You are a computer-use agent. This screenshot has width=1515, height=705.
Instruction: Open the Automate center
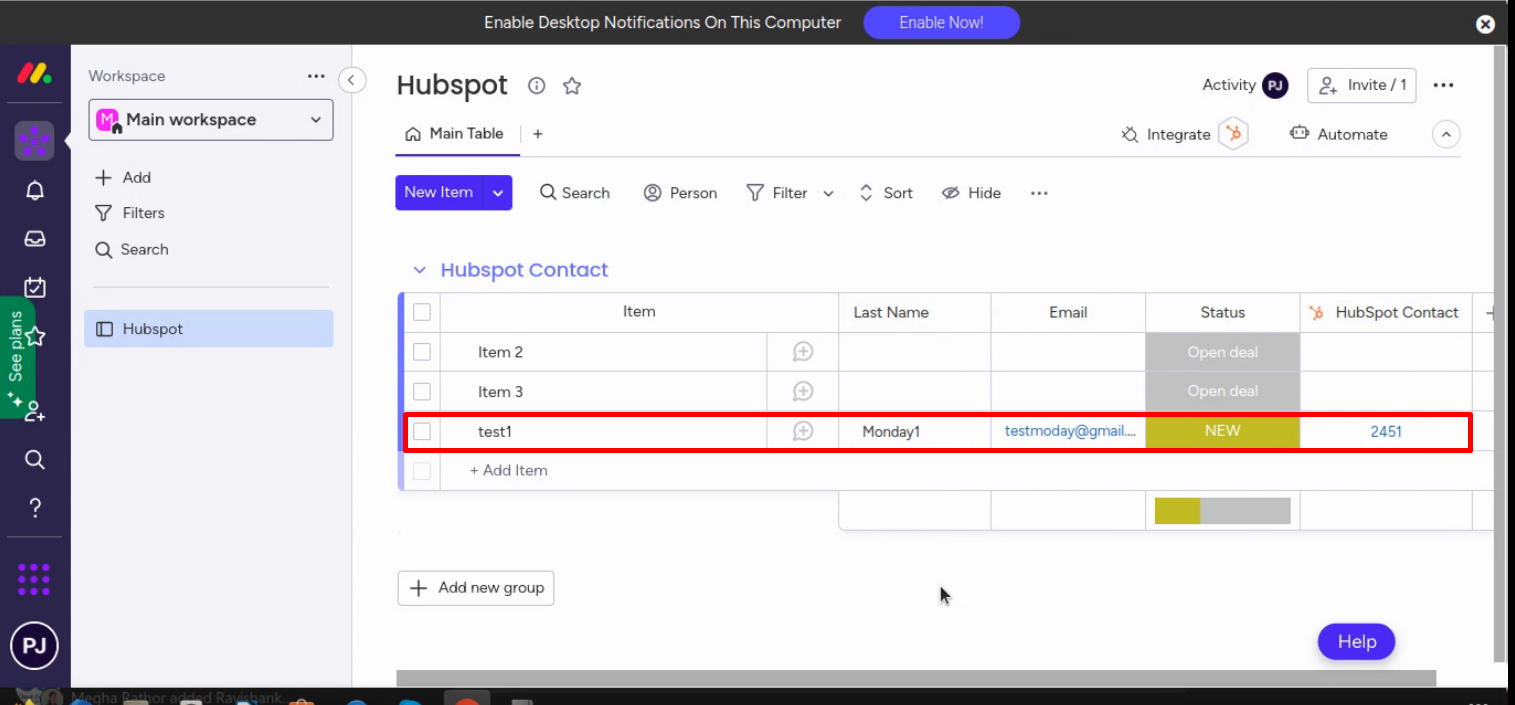click(1339, 134)
